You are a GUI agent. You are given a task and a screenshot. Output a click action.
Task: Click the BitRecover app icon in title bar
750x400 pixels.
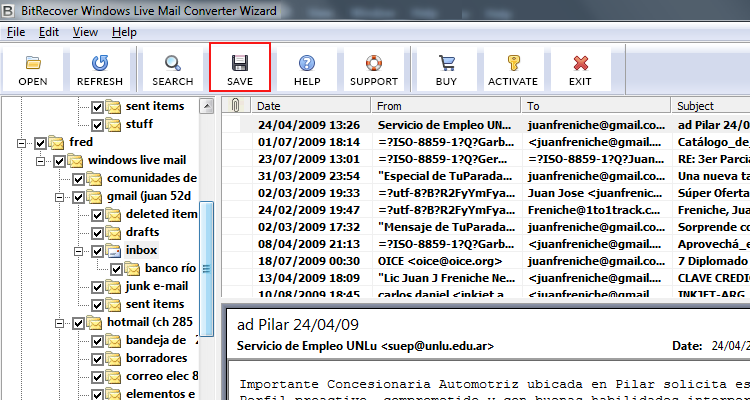[x=8, y=10]
